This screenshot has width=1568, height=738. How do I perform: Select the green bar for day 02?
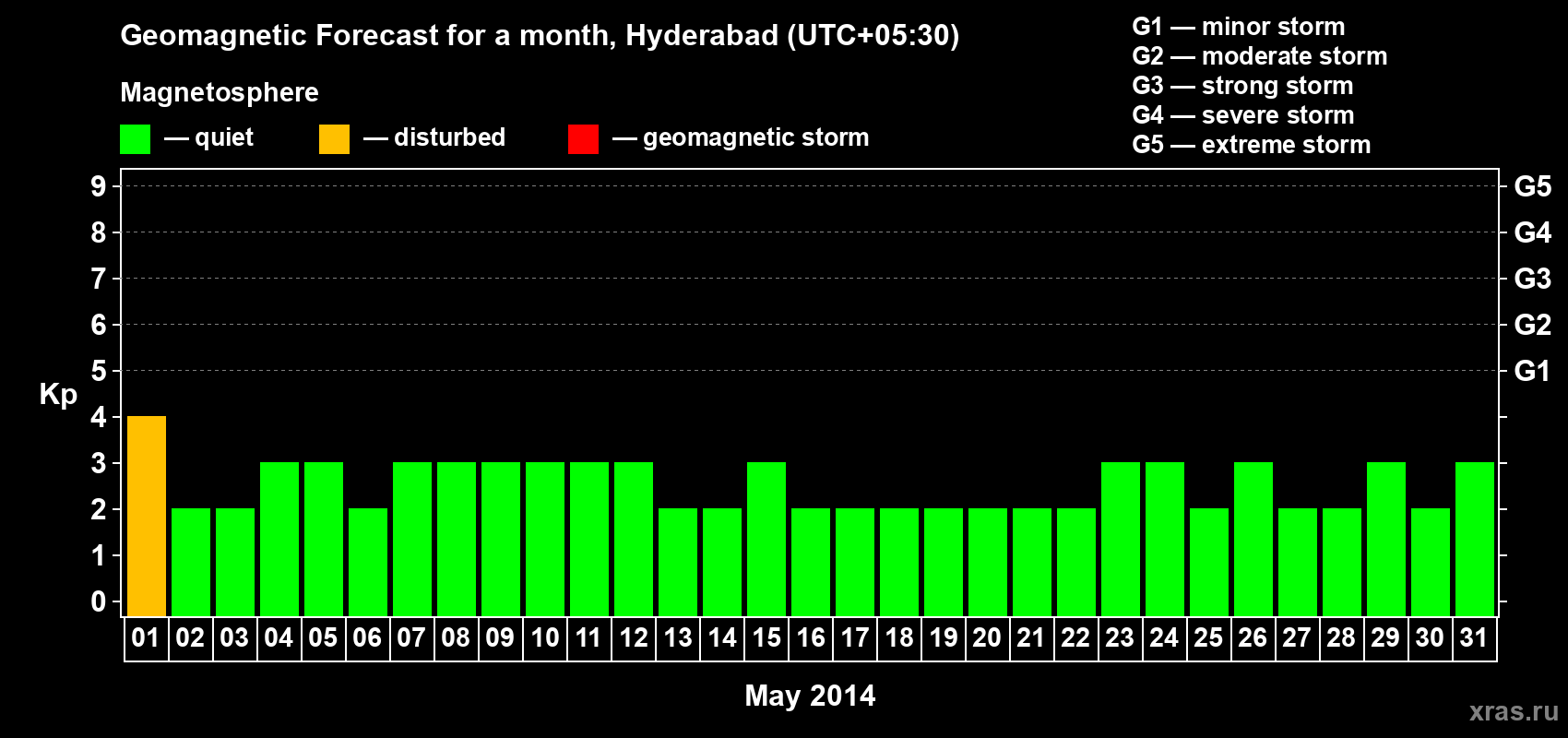(x=191, y=562)
